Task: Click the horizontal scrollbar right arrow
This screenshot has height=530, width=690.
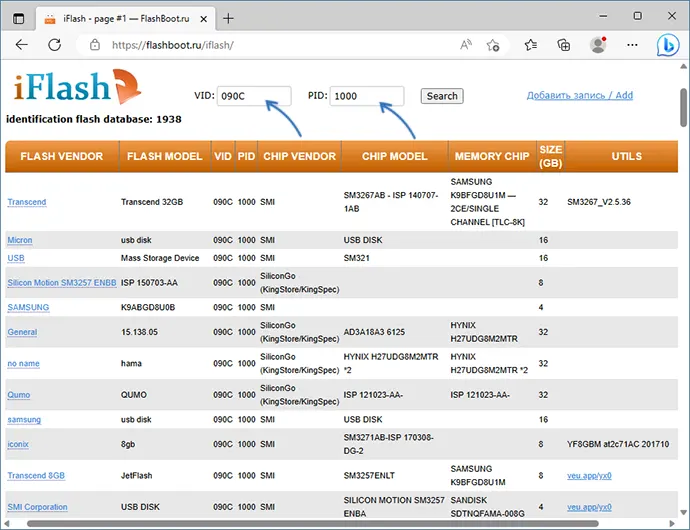Action: click(x=672, y=524)
